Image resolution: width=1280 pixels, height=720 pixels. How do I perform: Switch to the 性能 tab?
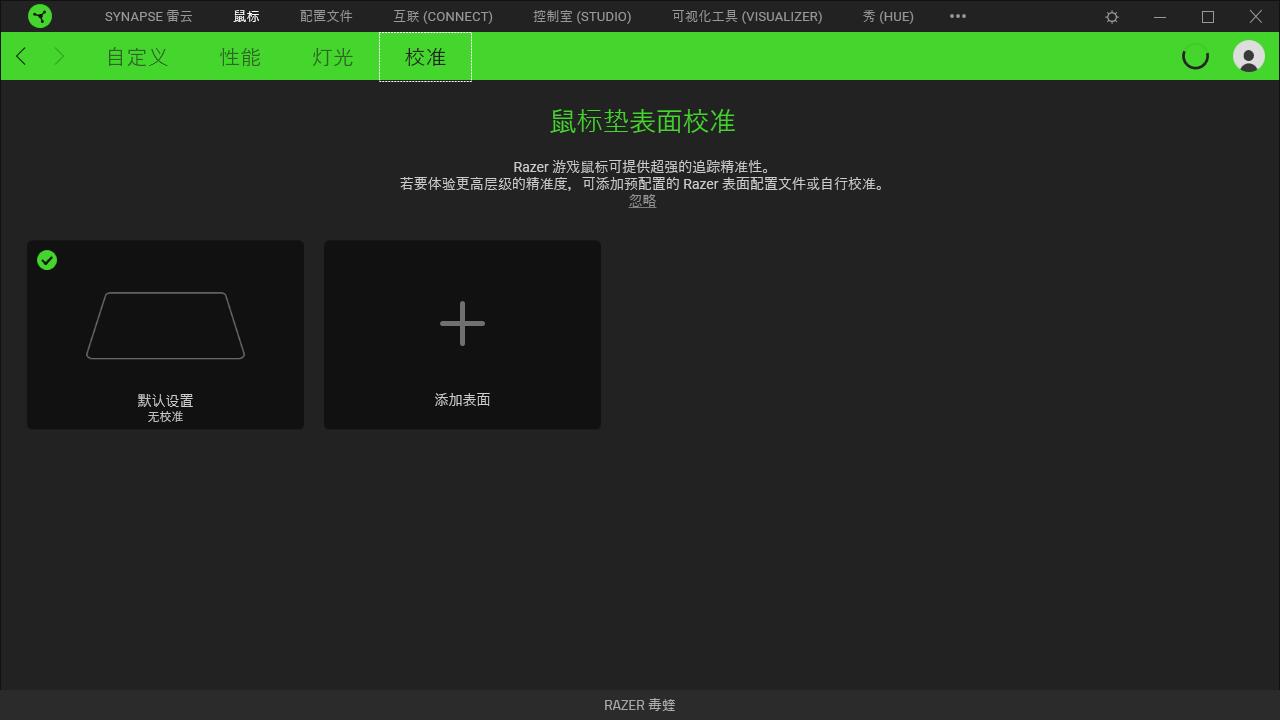[239, 57]
